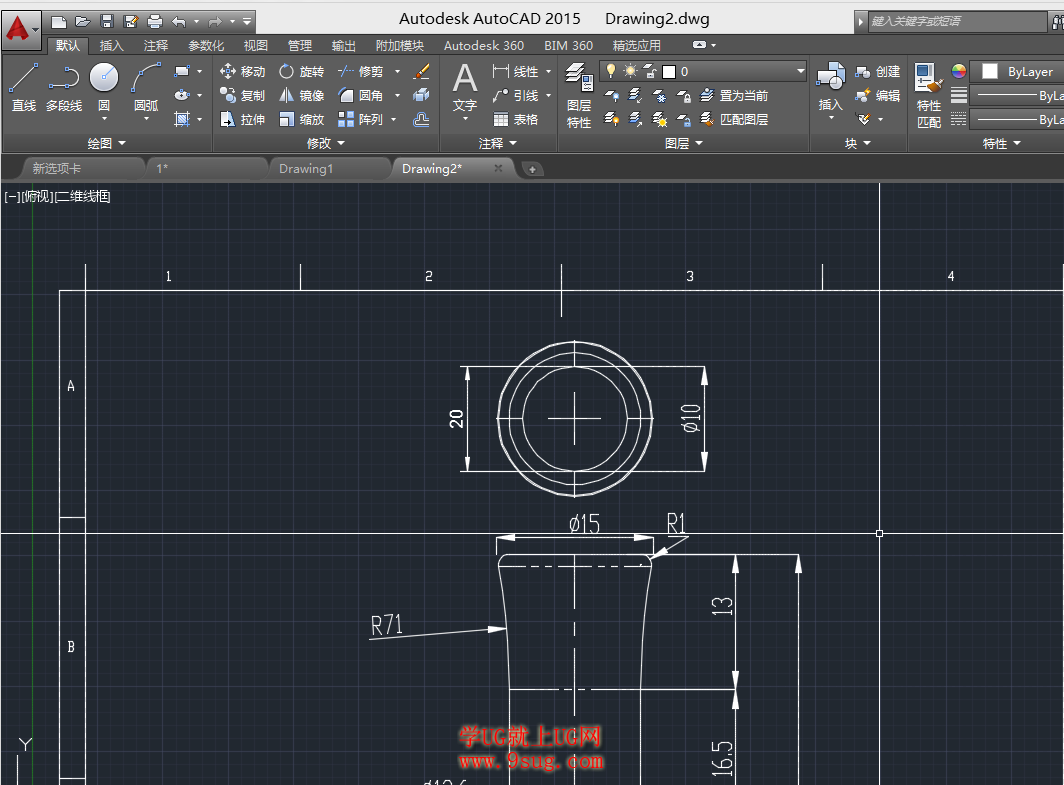Insert a Table (表格)
The height and width of the screenshot is (785, 1064).
pos(516,119)
